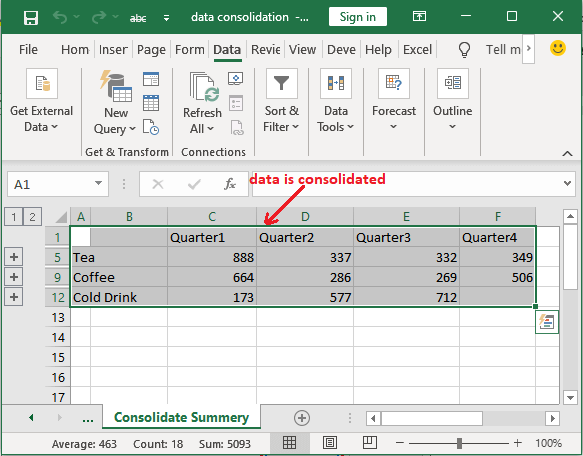This screenshot has width=583, height=456.
Task: Click the Insert Function fx icon
Action: (x=230, y=184)
